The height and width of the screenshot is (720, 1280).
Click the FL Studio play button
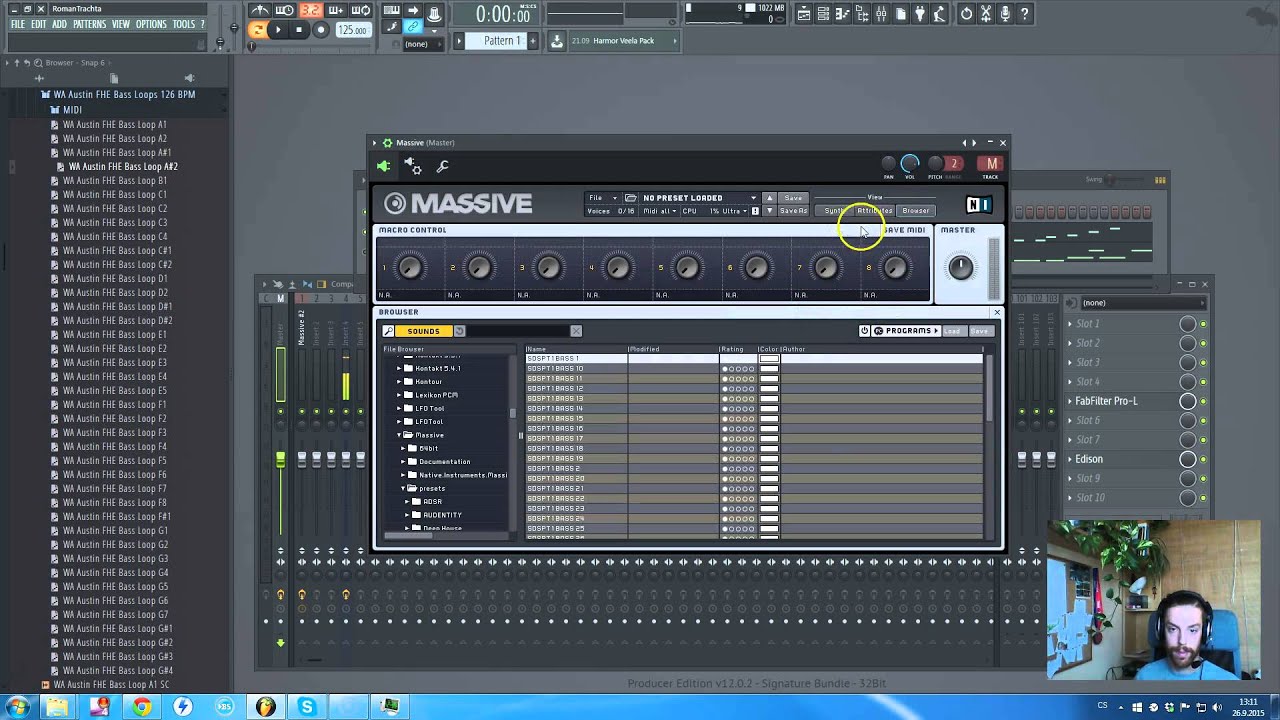tap(278, 30)
